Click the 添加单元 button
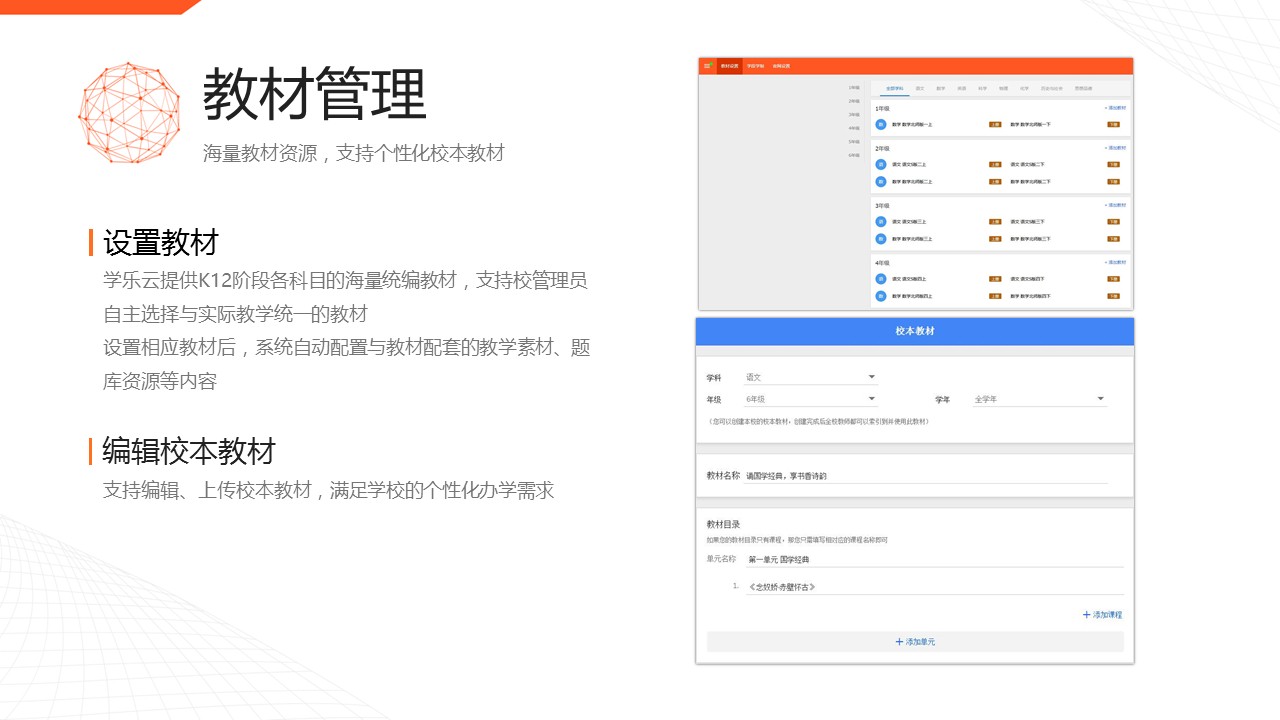 coord(915,642)
